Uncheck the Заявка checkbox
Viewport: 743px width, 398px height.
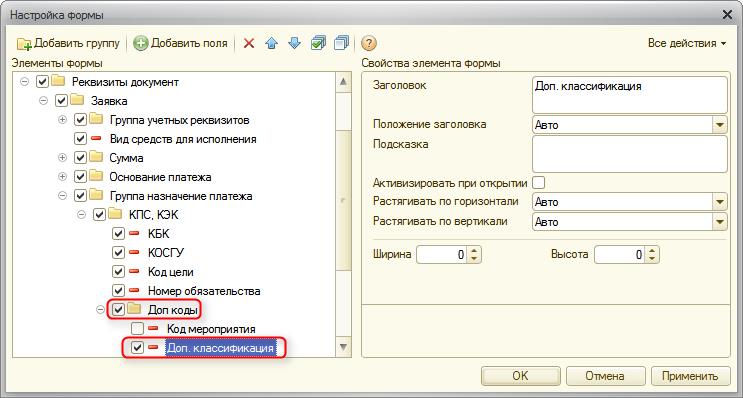61,101
